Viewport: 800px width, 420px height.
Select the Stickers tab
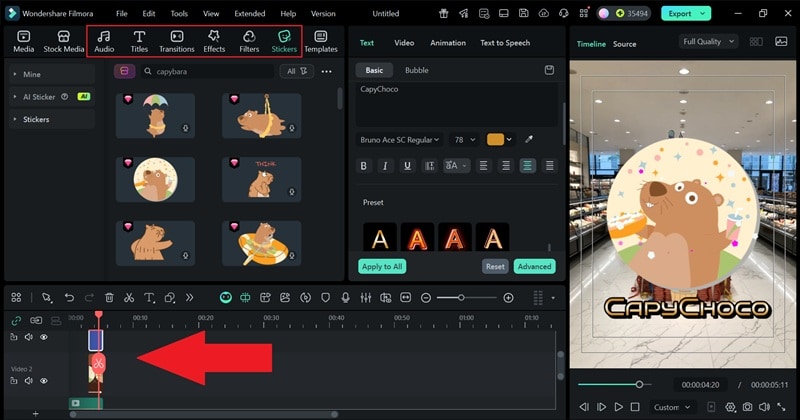tap(284, 41)
